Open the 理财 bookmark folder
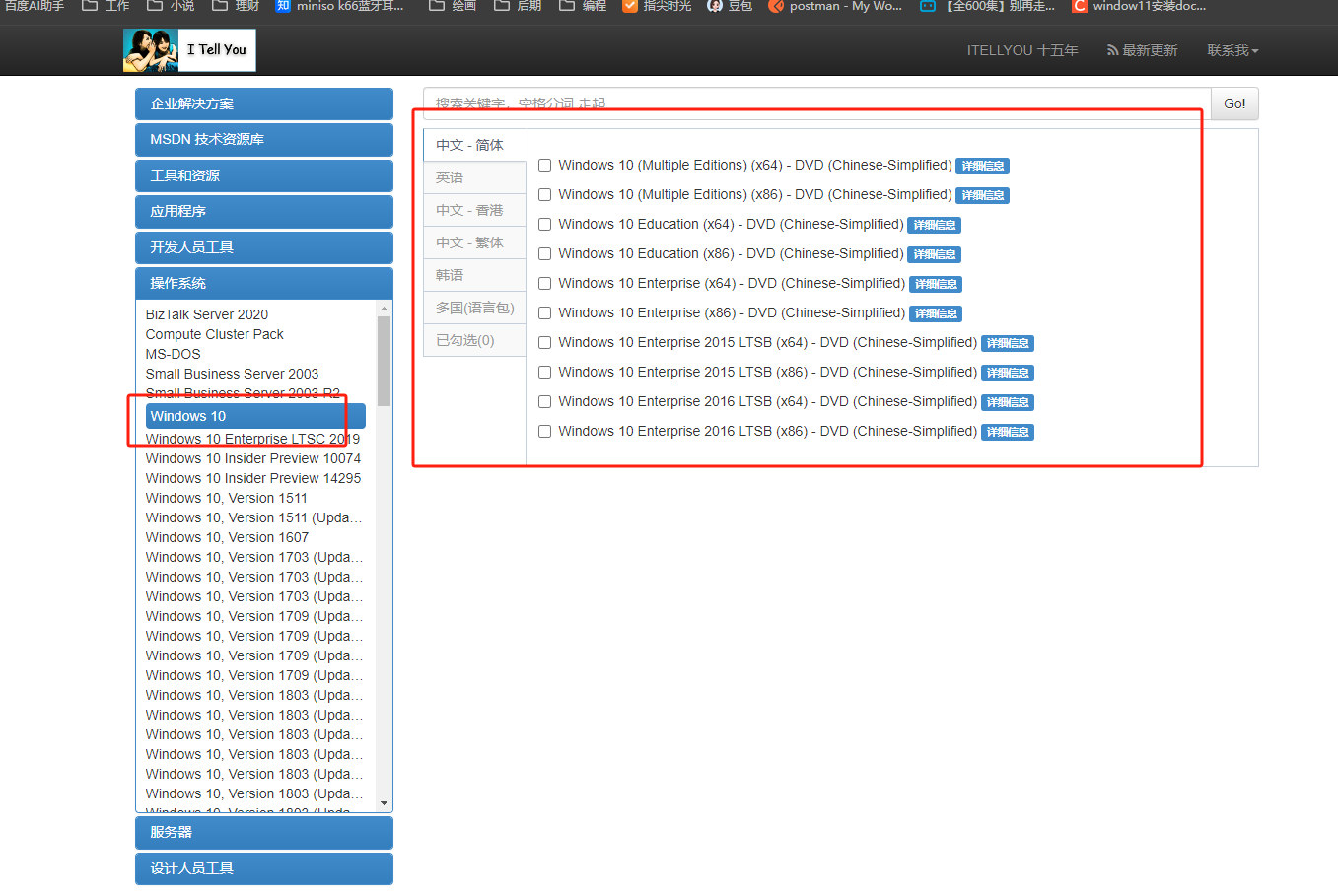Viewport: 1338px width, 896px height. coord(236,6)
